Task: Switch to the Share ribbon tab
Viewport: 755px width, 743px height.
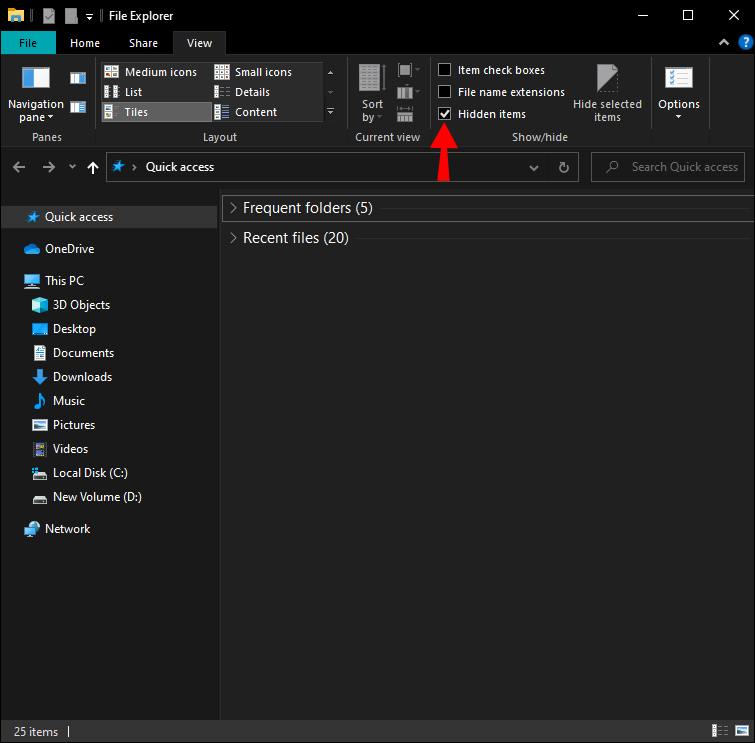Action: pyautogui.click(x=143, y=43)
